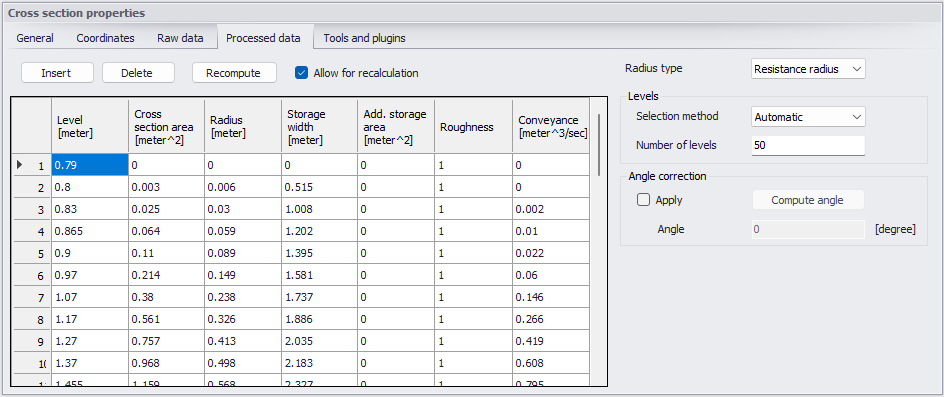Viewport: 944px width, 397px height.
Task: Click cross section area cell 0.968
Action: [x=166, y=363]
